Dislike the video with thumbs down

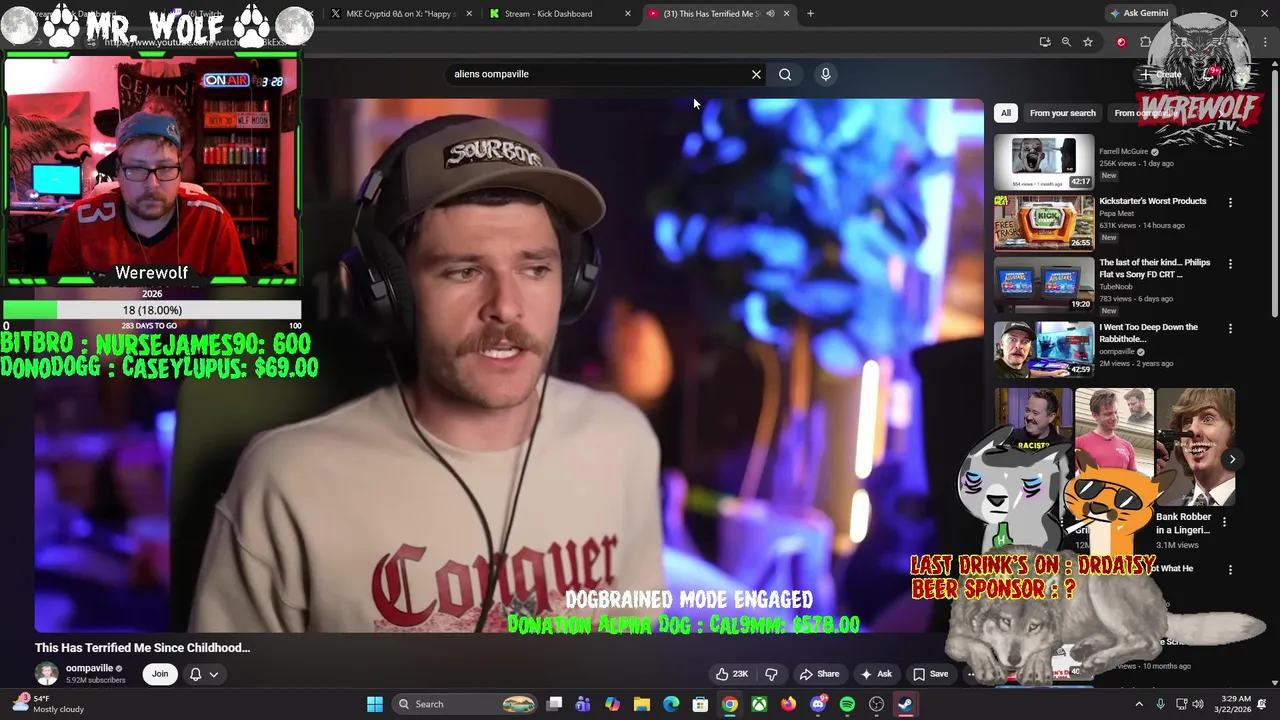[x=771, y=674]
